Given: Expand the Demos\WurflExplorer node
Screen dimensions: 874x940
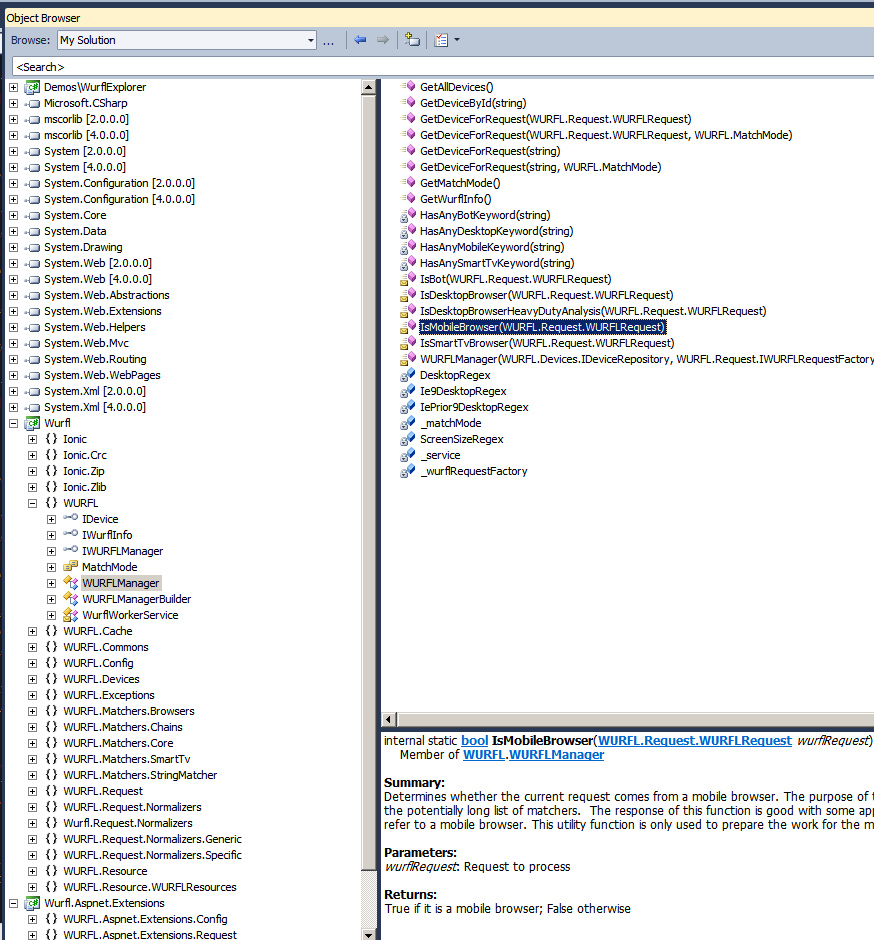Looking at the screenshot, I should click(13, 88).
